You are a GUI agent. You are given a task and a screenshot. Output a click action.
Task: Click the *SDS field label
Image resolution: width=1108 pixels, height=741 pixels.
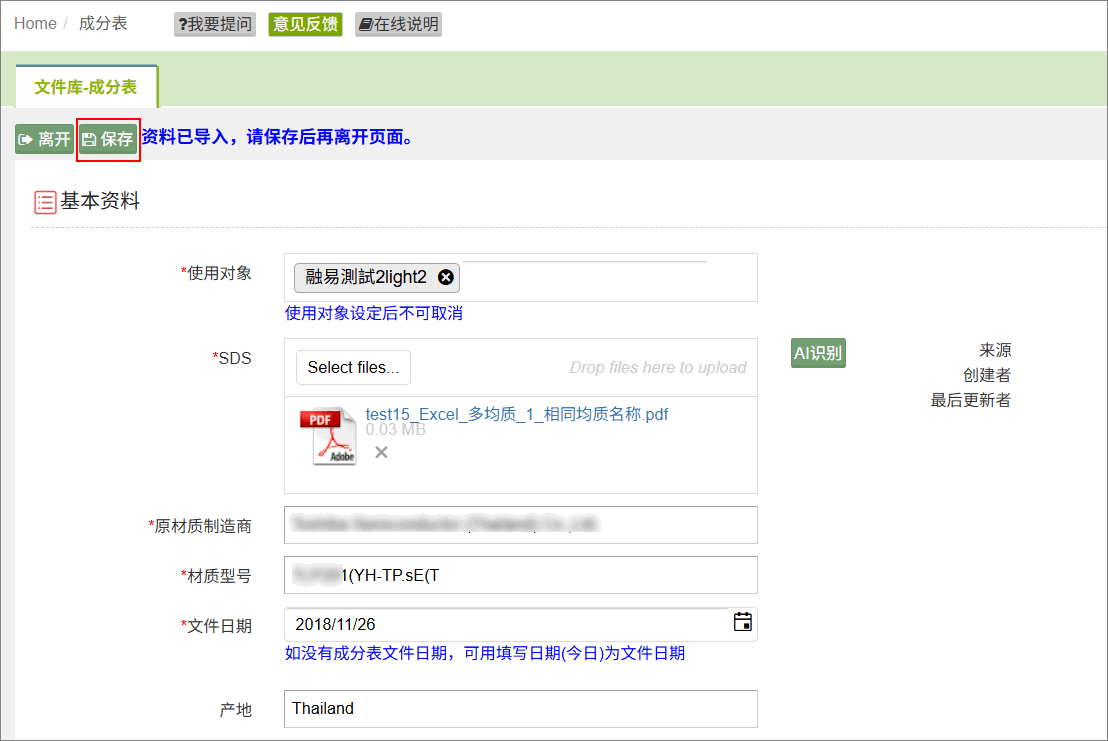[232, 358]
